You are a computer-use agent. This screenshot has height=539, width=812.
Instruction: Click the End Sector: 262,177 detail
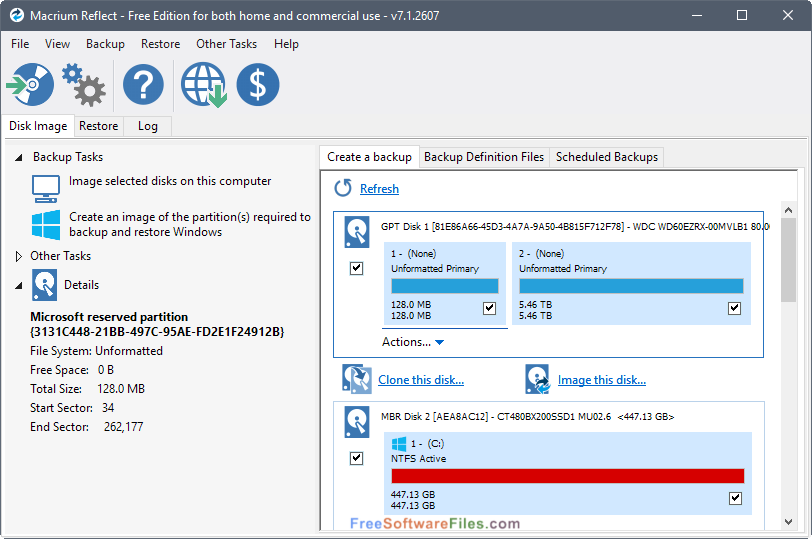86,427
